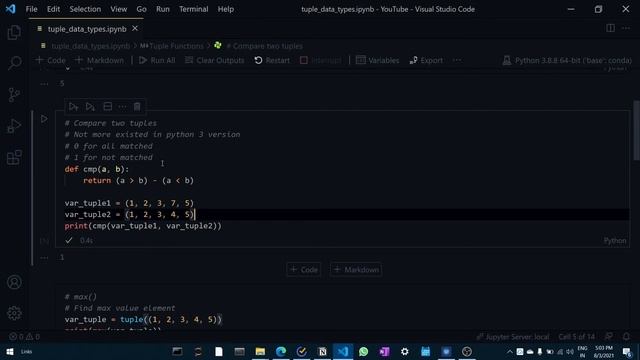Click the Interrupt kernel button
This screenshot has width=640, height=360.
[x=321, y=60]
